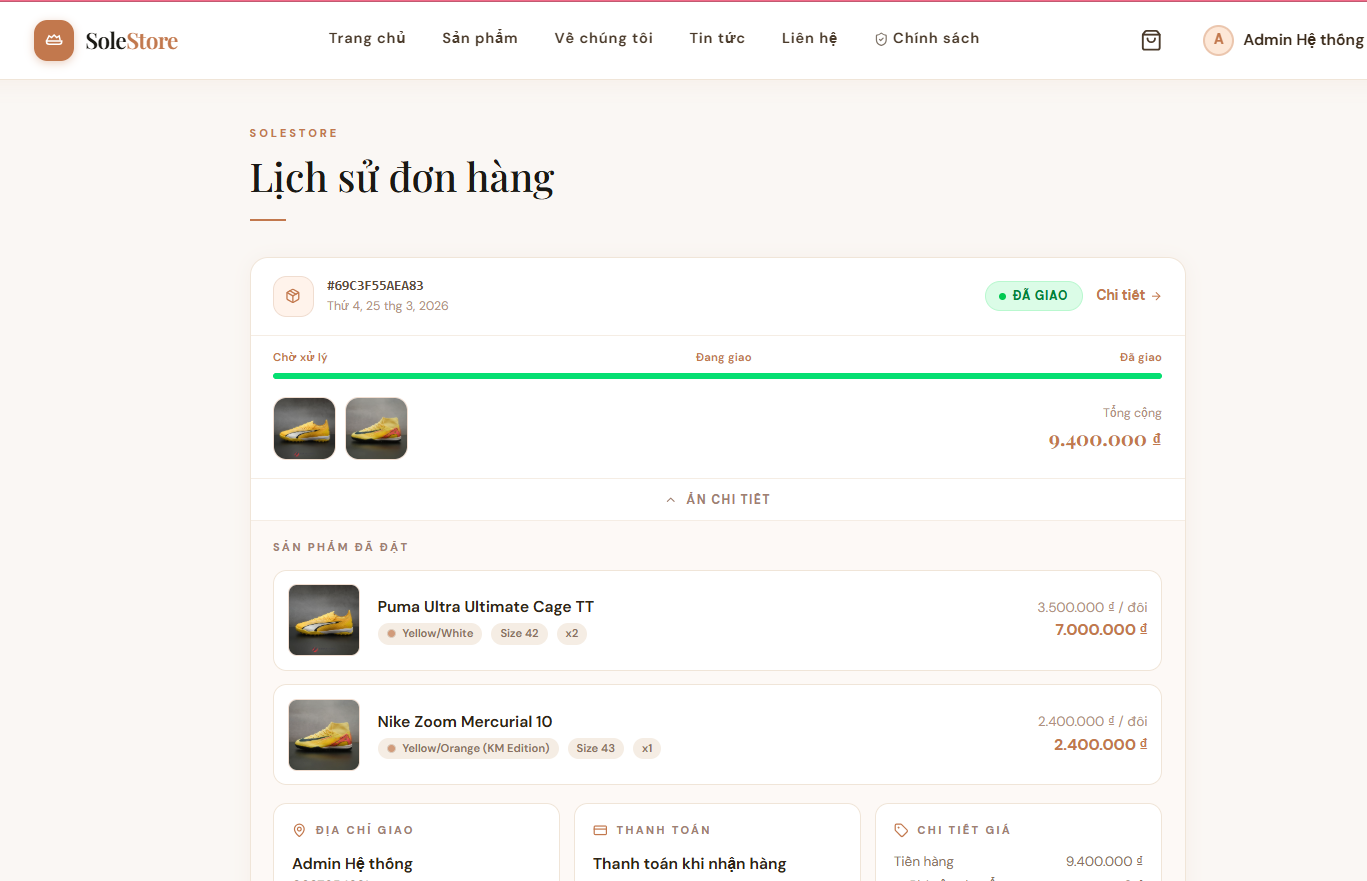Go to the Sản phẩm menu item
Screen dimensions: 1367x881
pos(480,38)
